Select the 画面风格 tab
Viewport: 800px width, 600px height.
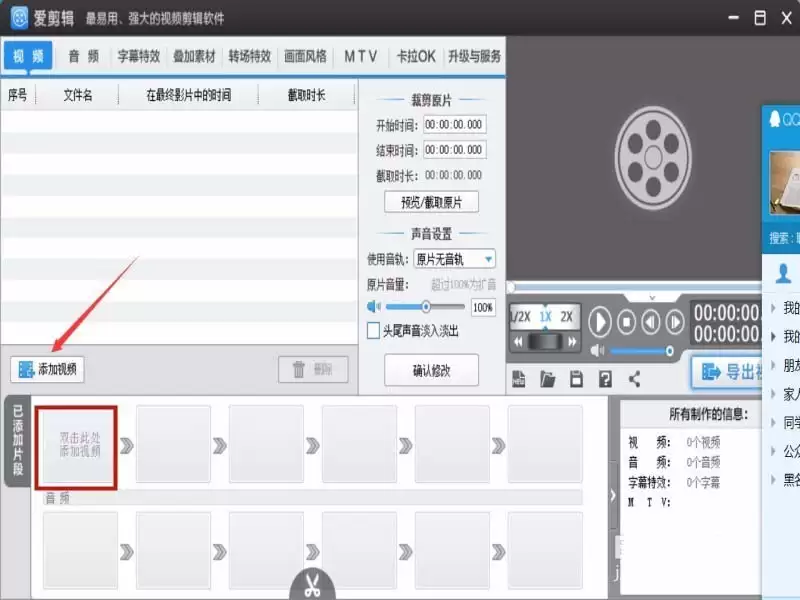pos(305,56)
